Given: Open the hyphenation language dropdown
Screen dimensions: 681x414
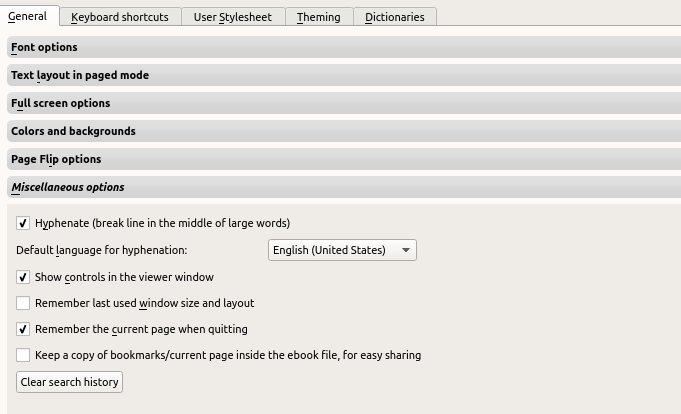Looking at the screenshot, I should pyautogui.click(x=342, y=250).
